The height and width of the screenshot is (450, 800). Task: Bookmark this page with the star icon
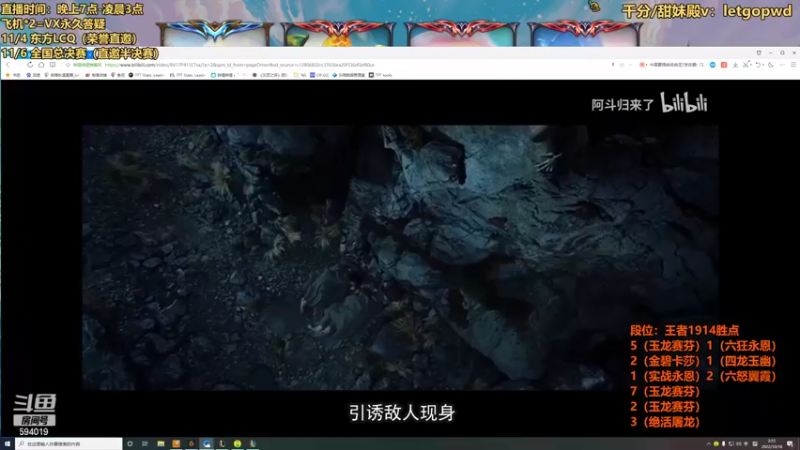[x=67, y=65]
